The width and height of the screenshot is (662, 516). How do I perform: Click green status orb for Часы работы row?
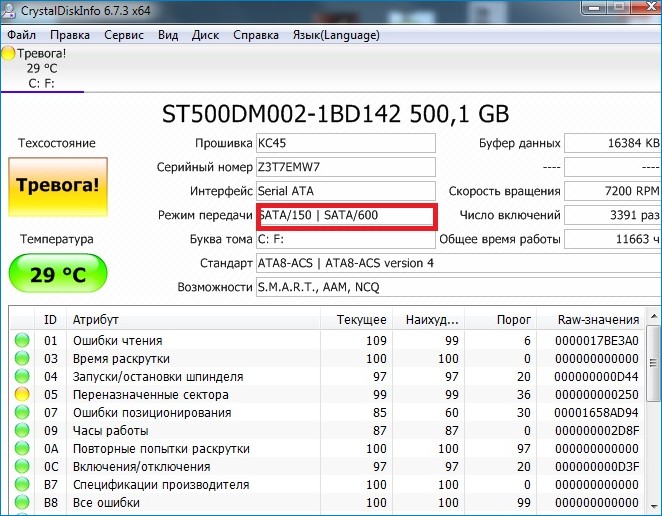pyautogui.click(x=22, y=431)
